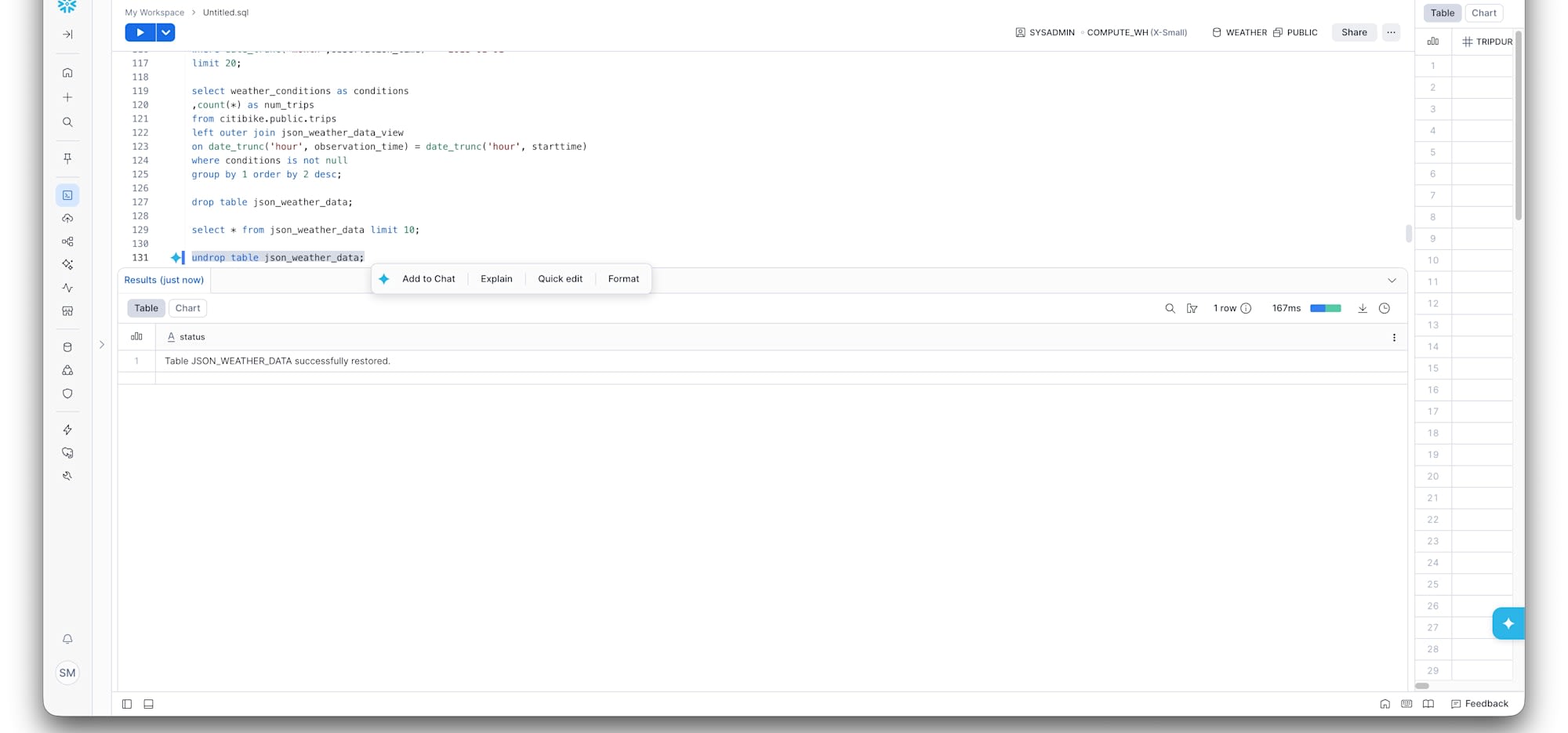
Task: Toggle the bottom panel layout icon
Action: click(x=148, y=704)
